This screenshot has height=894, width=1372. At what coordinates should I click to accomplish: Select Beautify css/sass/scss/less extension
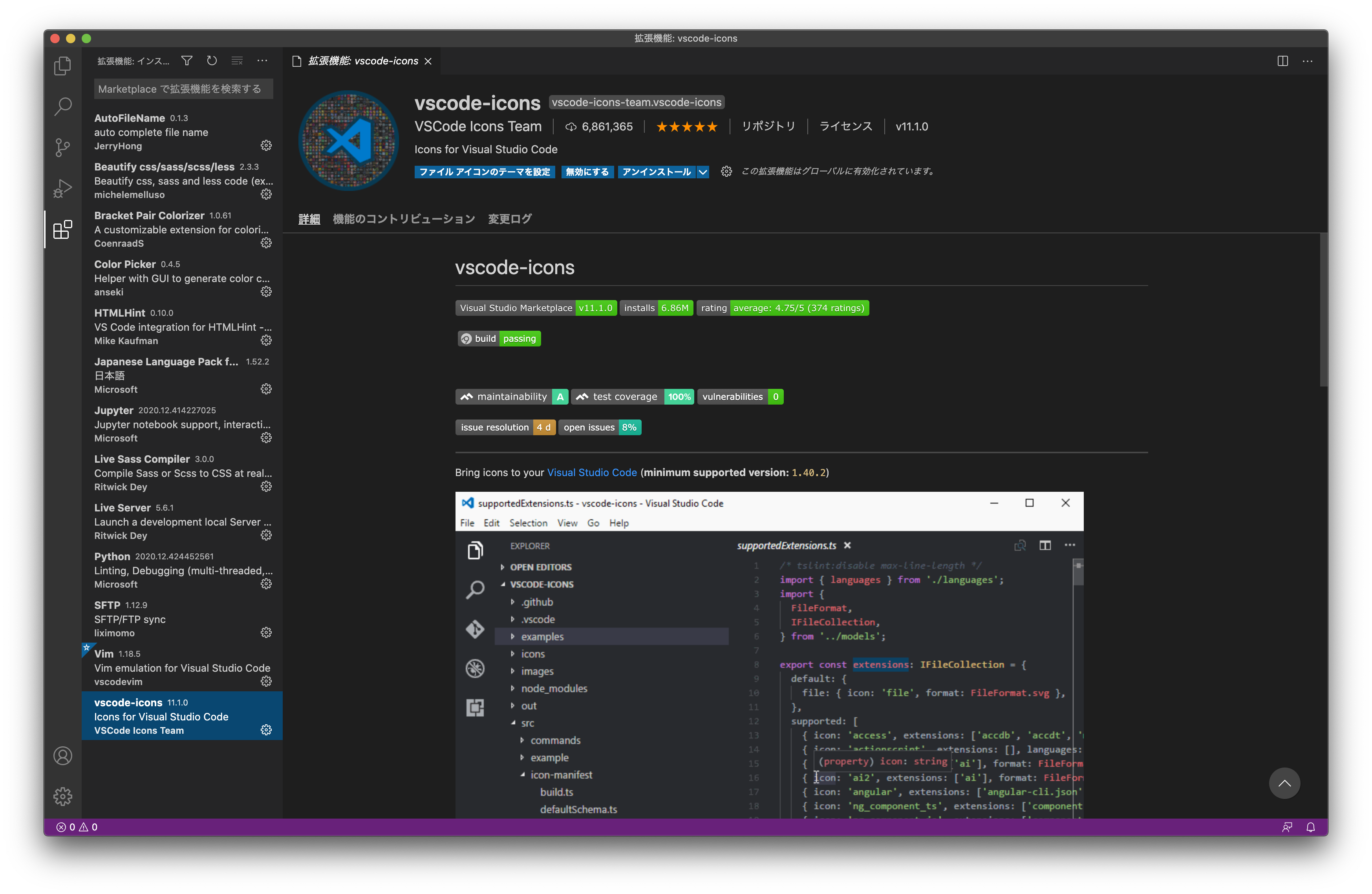[182, 181]
